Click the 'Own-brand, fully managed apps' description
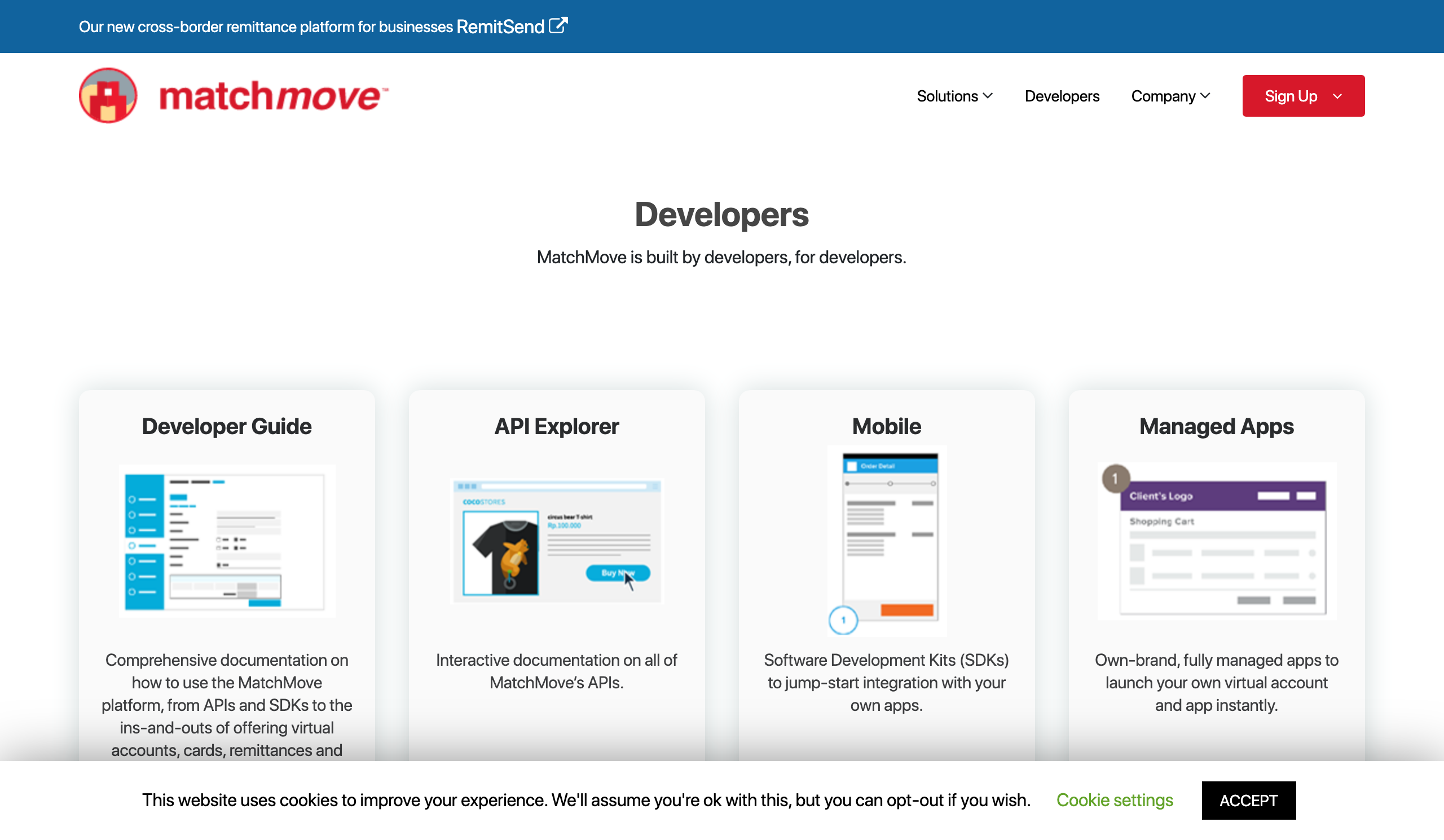Viewport: 1444px width, 840px height. point(1217,683)
